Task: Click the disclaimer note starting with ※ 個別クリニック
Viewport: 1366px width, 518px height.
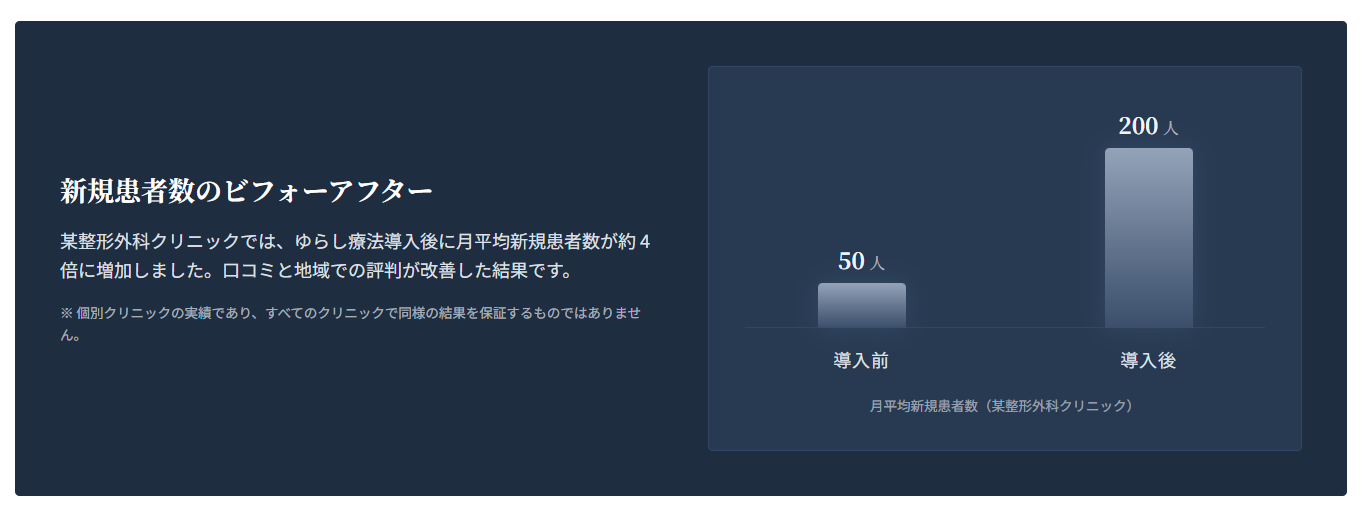Action: pos(350,324)
